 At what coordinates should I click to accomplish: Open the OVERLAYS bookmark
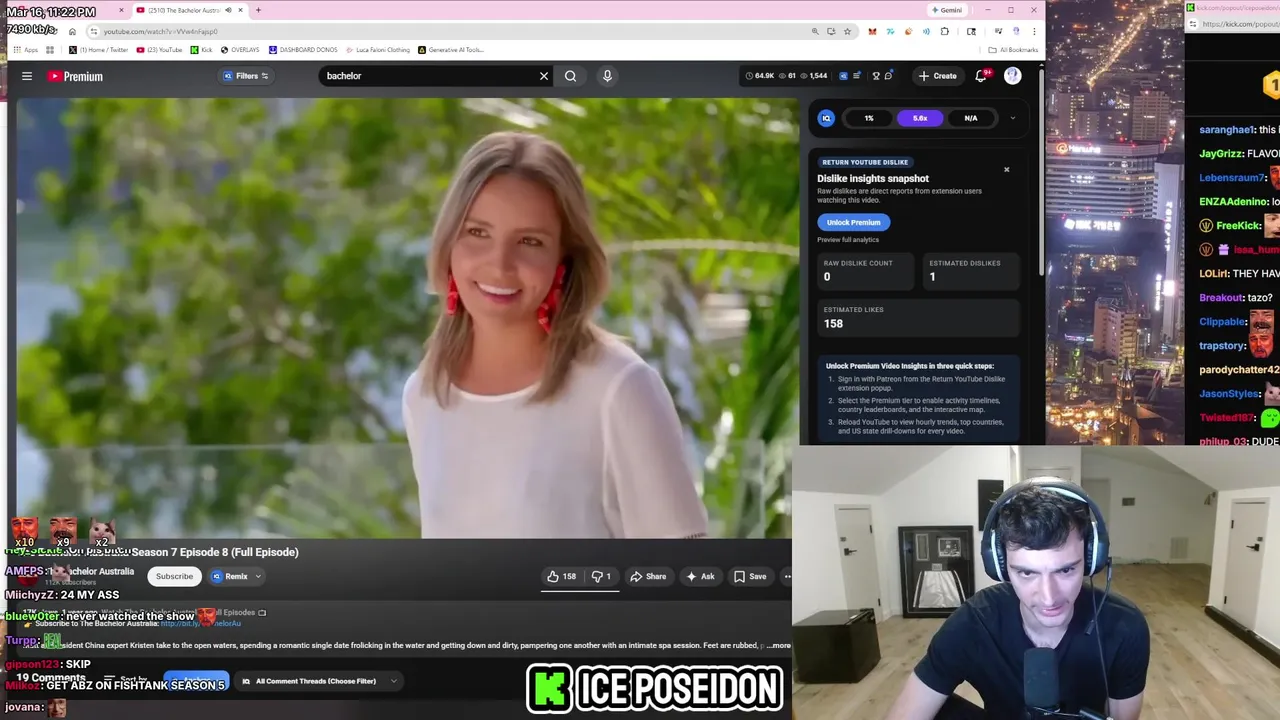click(x=240, y=50)
